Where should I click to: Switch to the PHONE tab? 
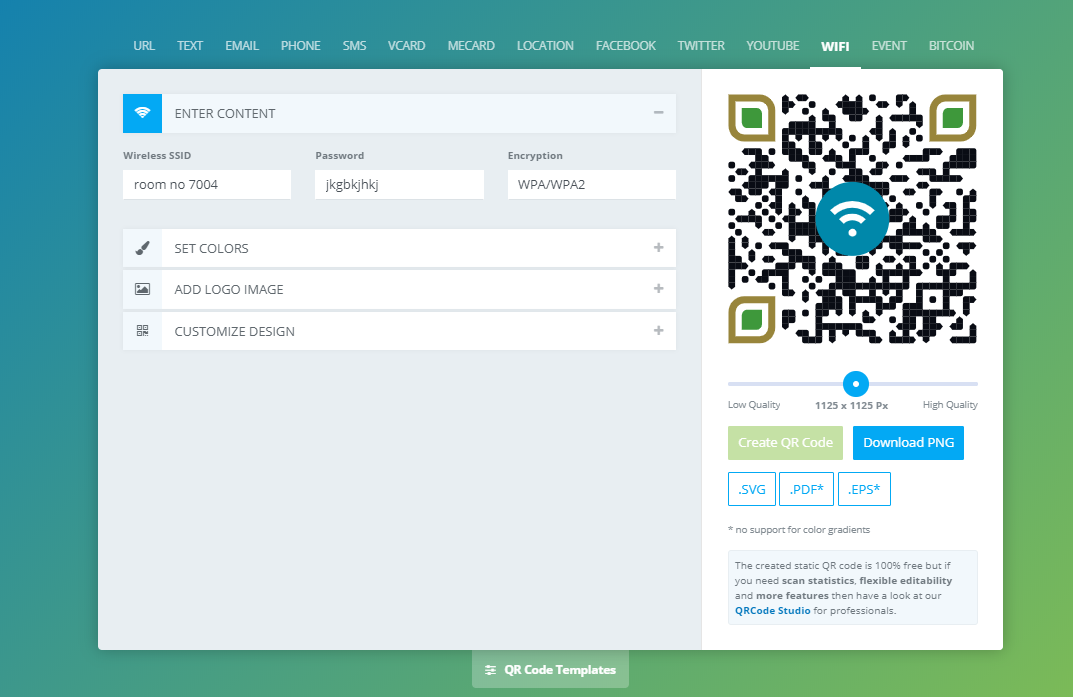pos(300,46)
